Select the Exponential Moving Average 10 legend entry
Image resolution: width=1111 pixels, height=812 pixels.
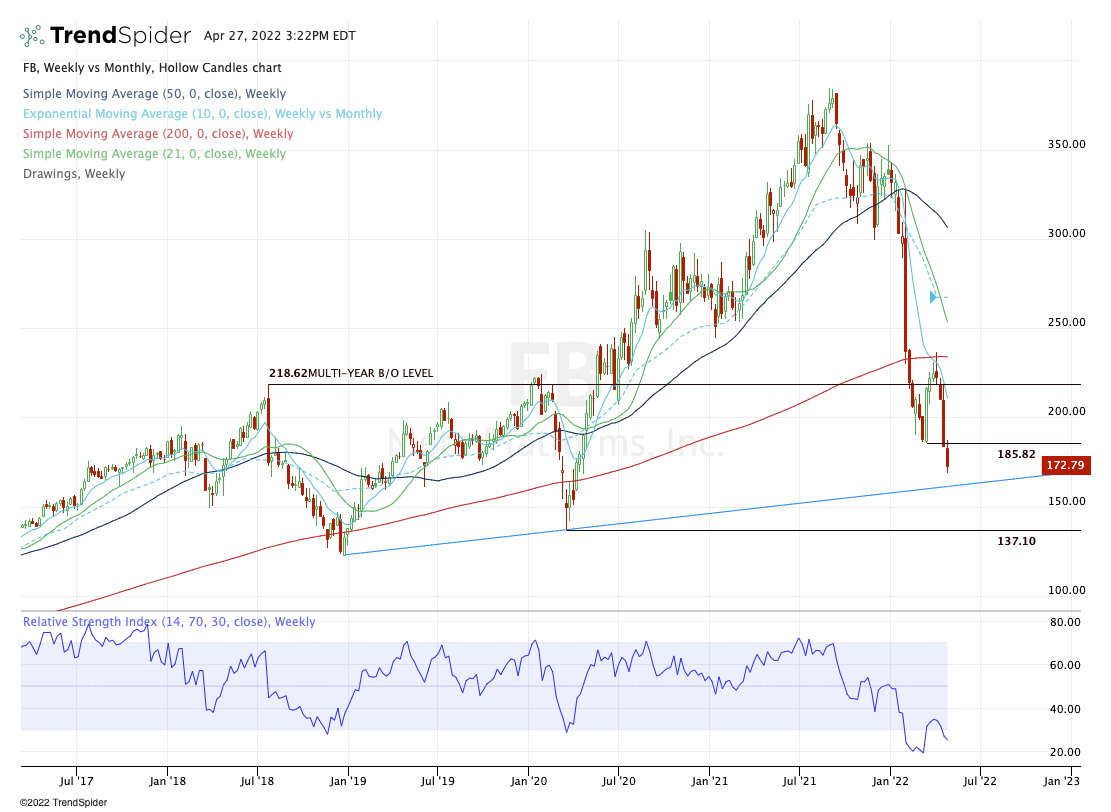point(202,114)
